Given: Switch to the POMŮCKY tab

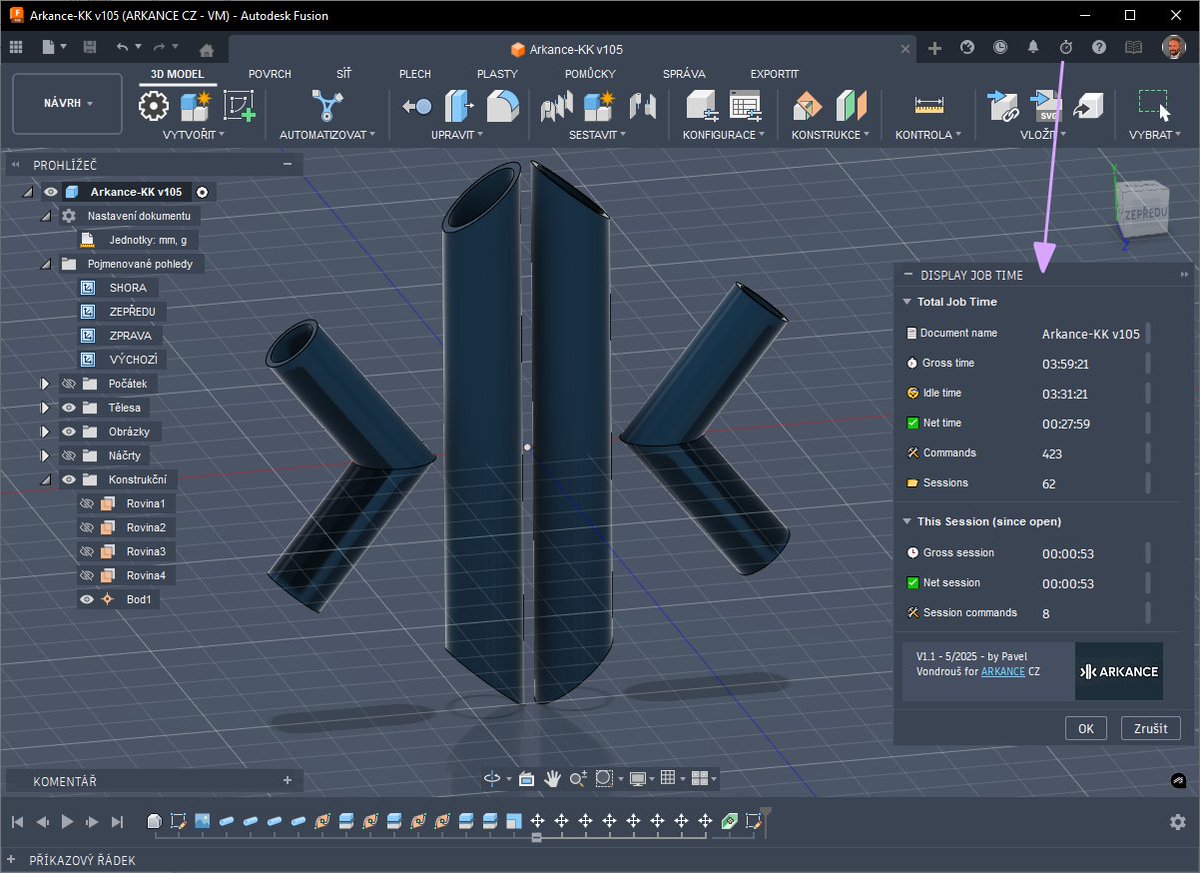Looking at the screenshot, I should coord(590,74).
